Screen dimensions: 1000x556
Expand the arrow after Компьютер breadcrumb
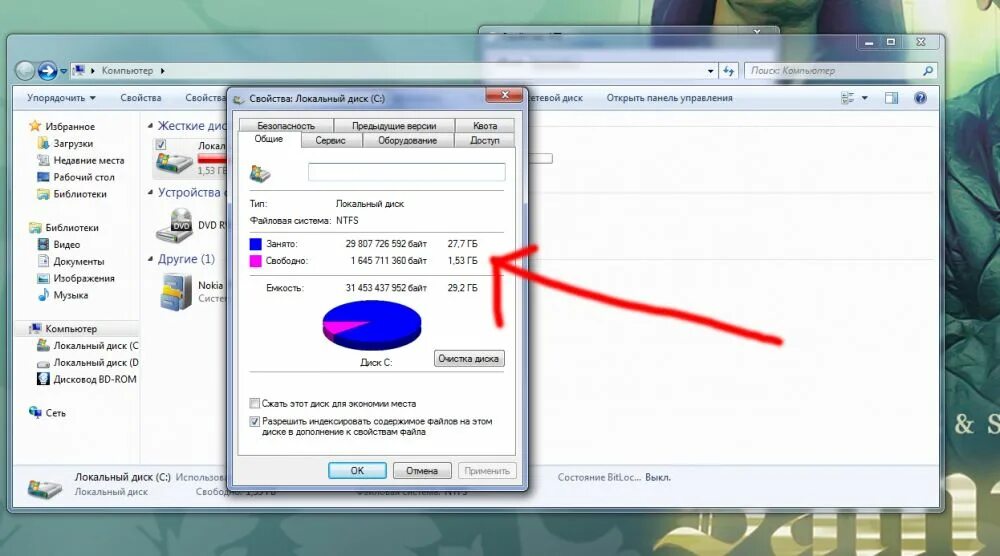point(162,71)
